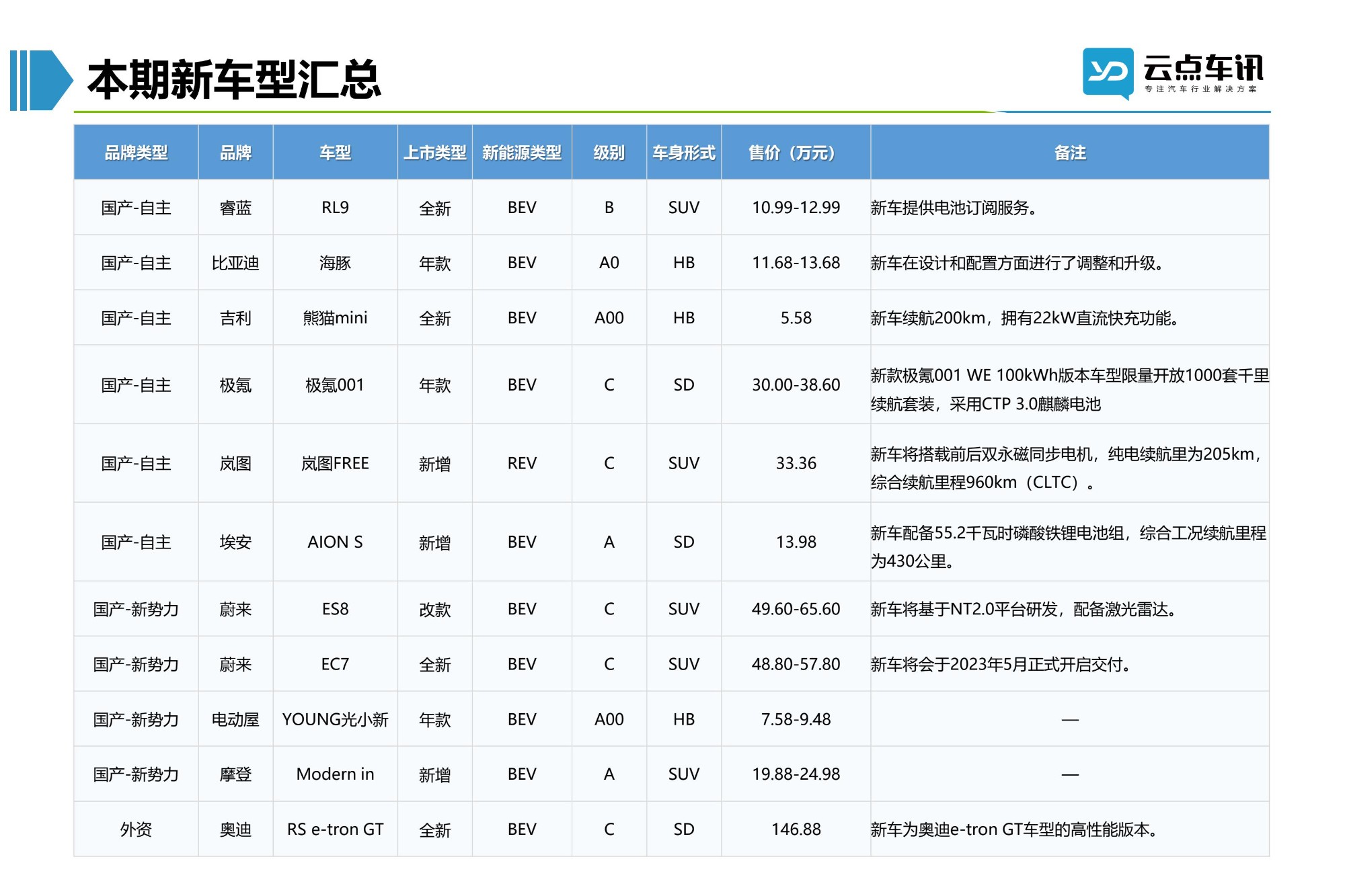Viewport: 1345px width, 896px height.
Task: Click the blue arrow icon beside the title
Action: (42, 80)
